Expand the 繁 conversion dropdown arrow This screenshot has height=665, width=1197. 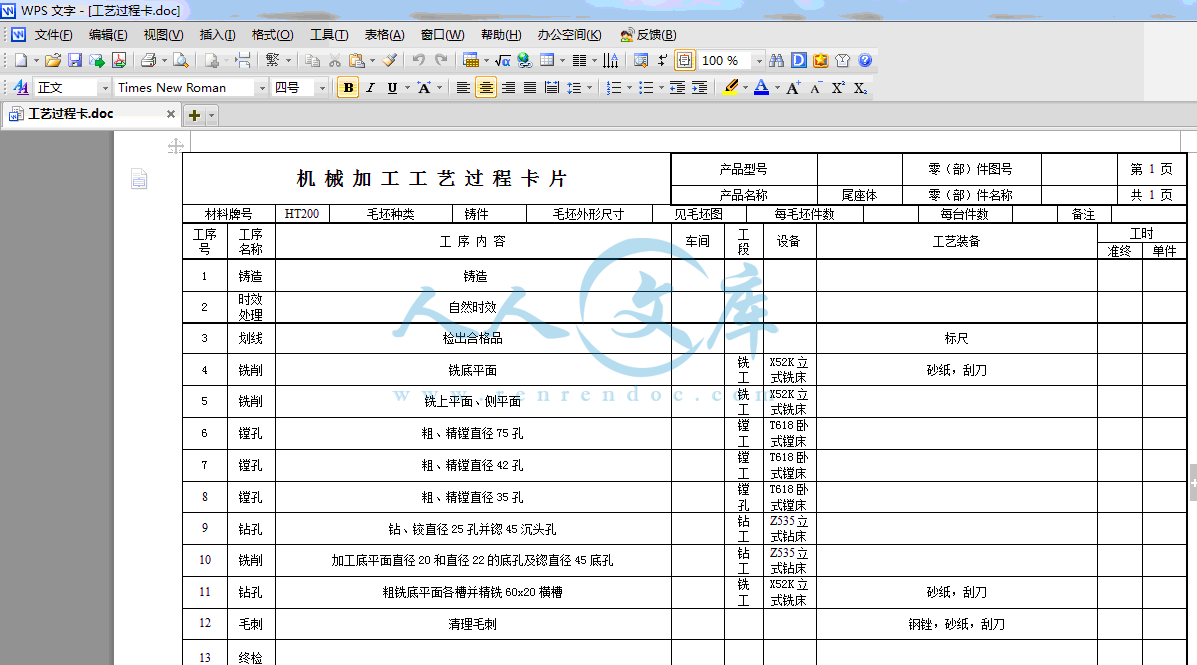coord(289,60)
